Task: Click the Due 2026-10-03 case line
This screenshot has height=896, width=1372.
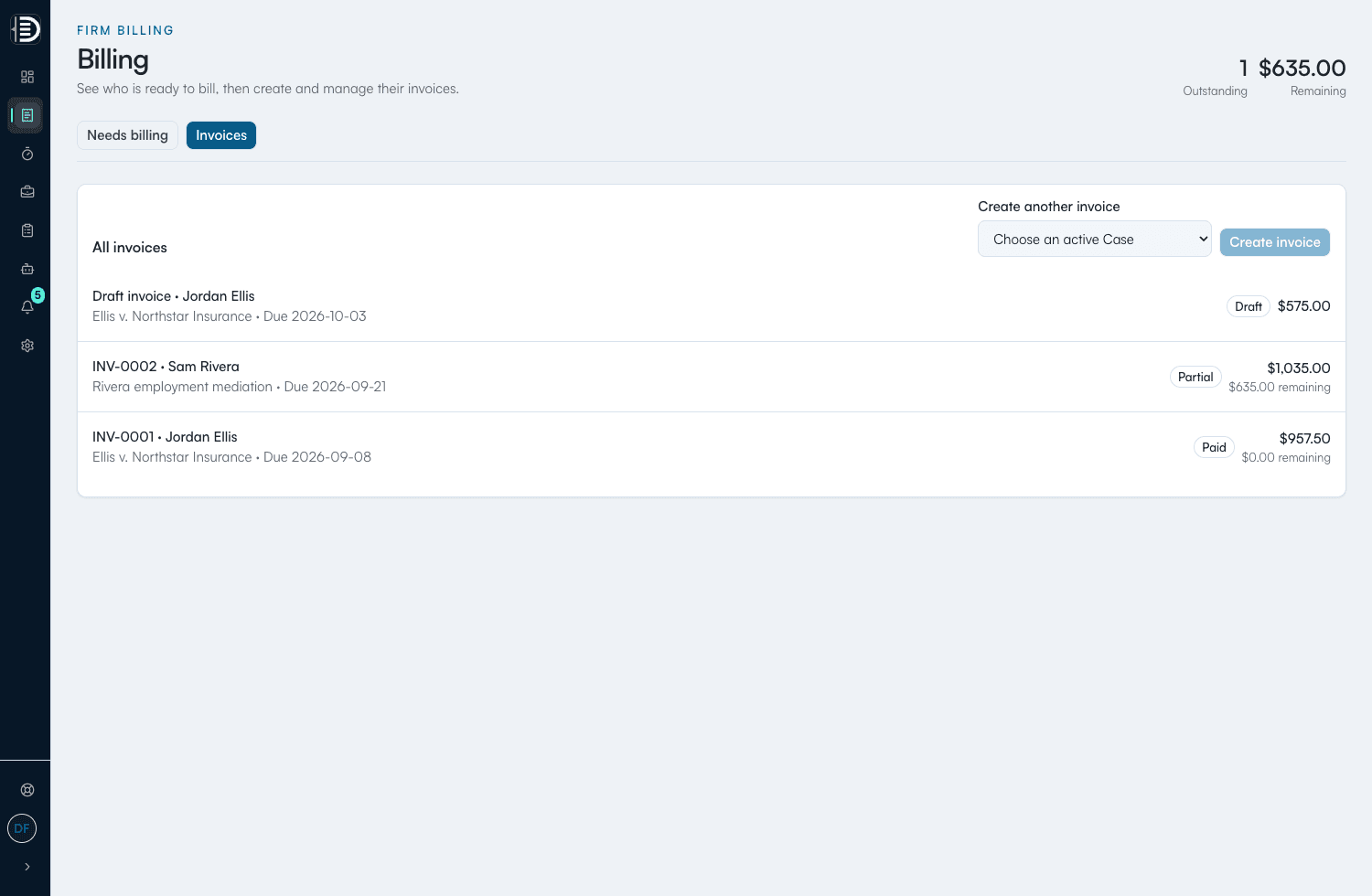Action: coord(230,316)
